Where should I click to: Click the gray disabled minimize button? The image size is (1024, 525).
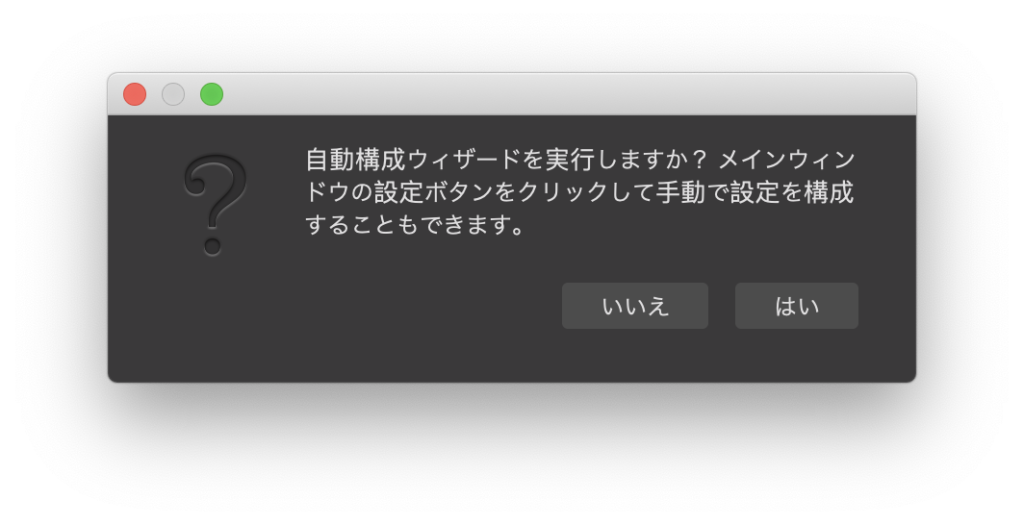[173, 94]
